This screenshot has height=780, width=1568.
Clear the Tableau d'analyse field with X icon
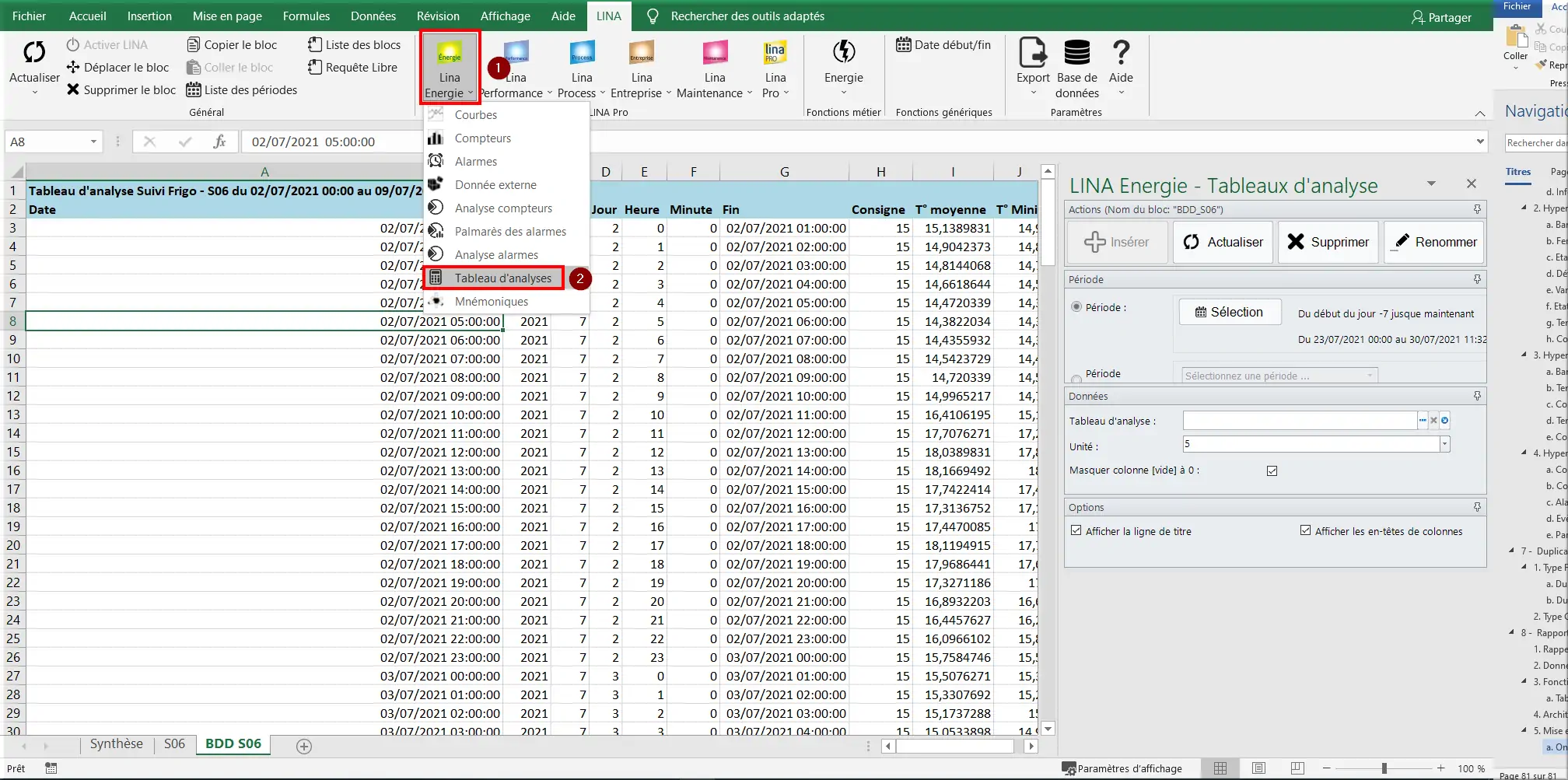coord(1433,421)
